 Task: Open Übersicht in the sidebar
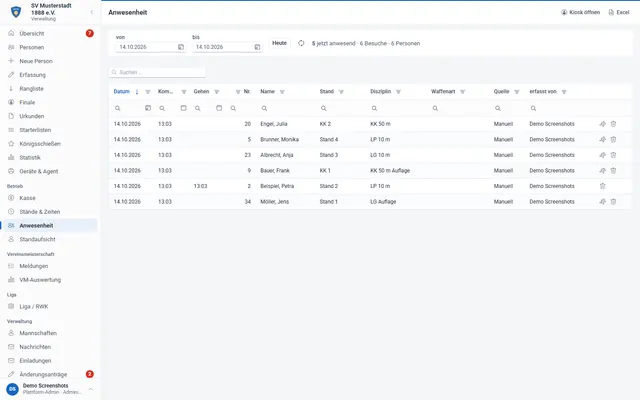(x=49, y=33)
